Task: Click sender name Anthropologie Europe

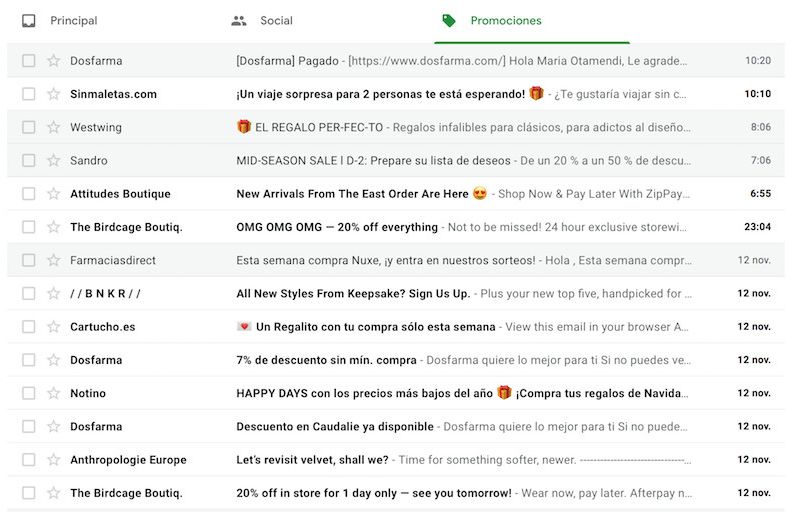Action: click(128, 460)
